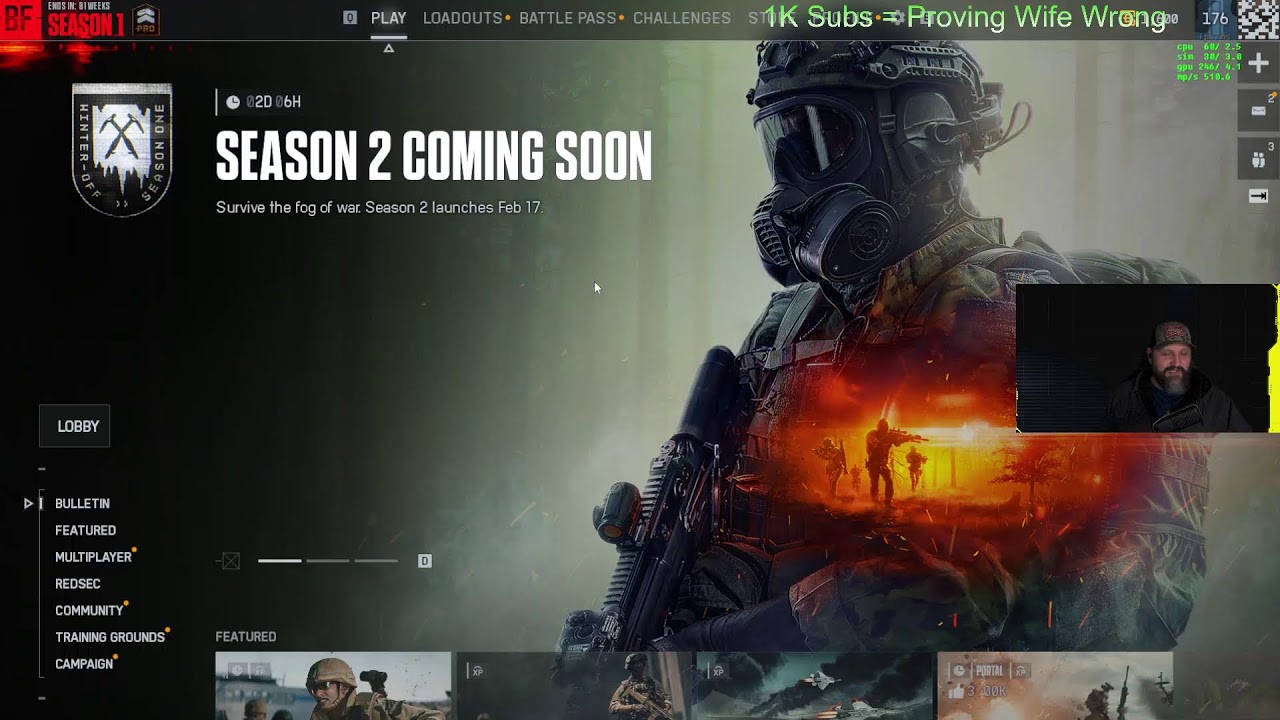
Task: Open TRAINING GROUNDS in the side menu
Action: click(110, 638)
